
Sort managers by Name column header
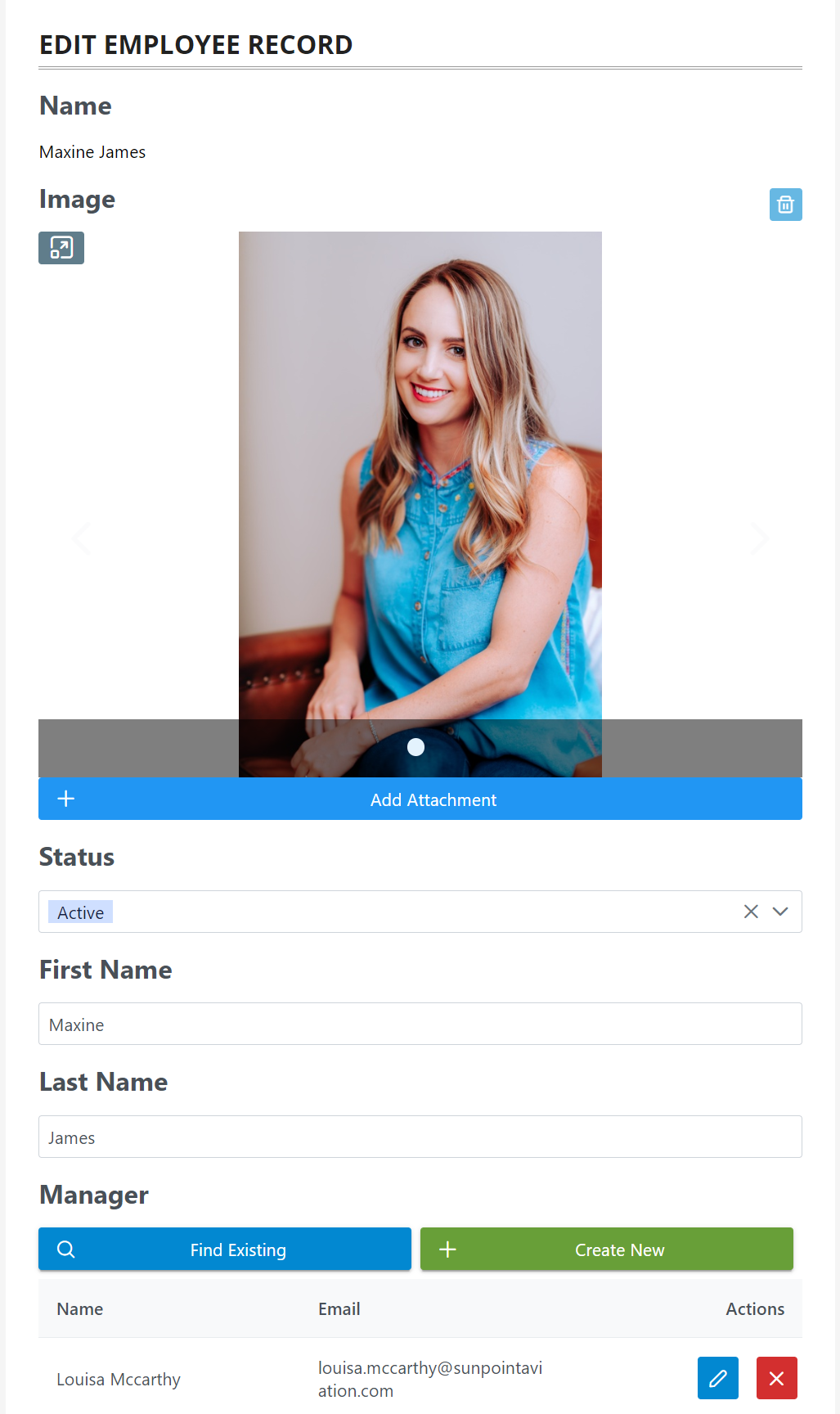tap(80, 1308)
